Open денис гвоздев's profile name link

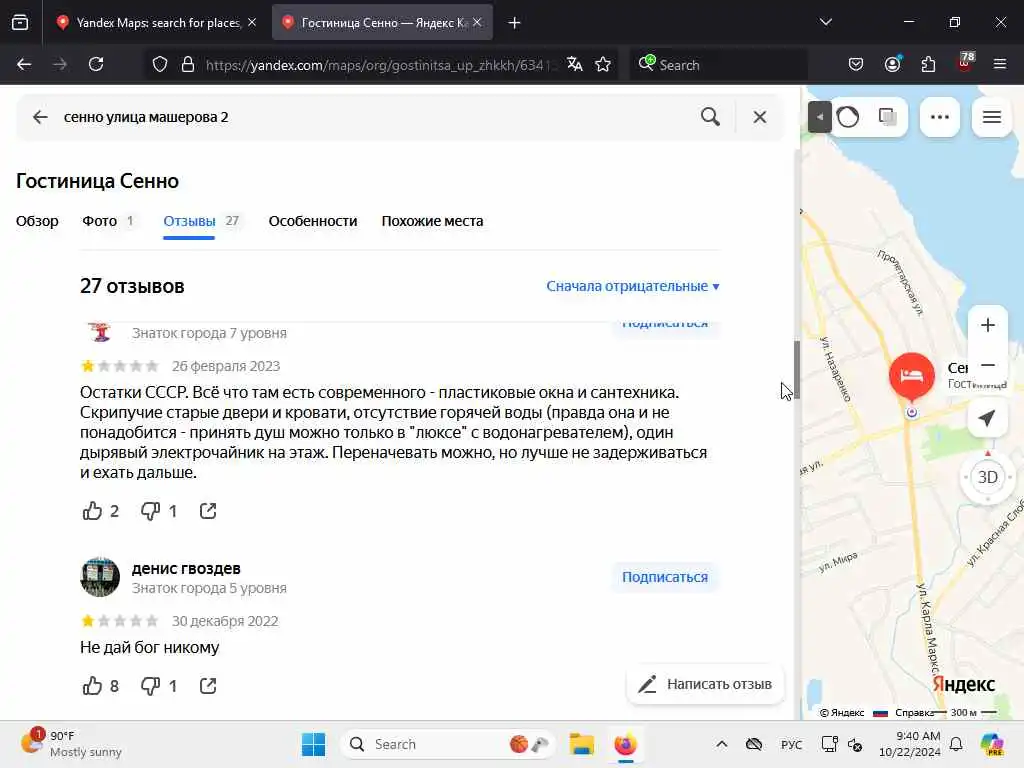point(186,568)
